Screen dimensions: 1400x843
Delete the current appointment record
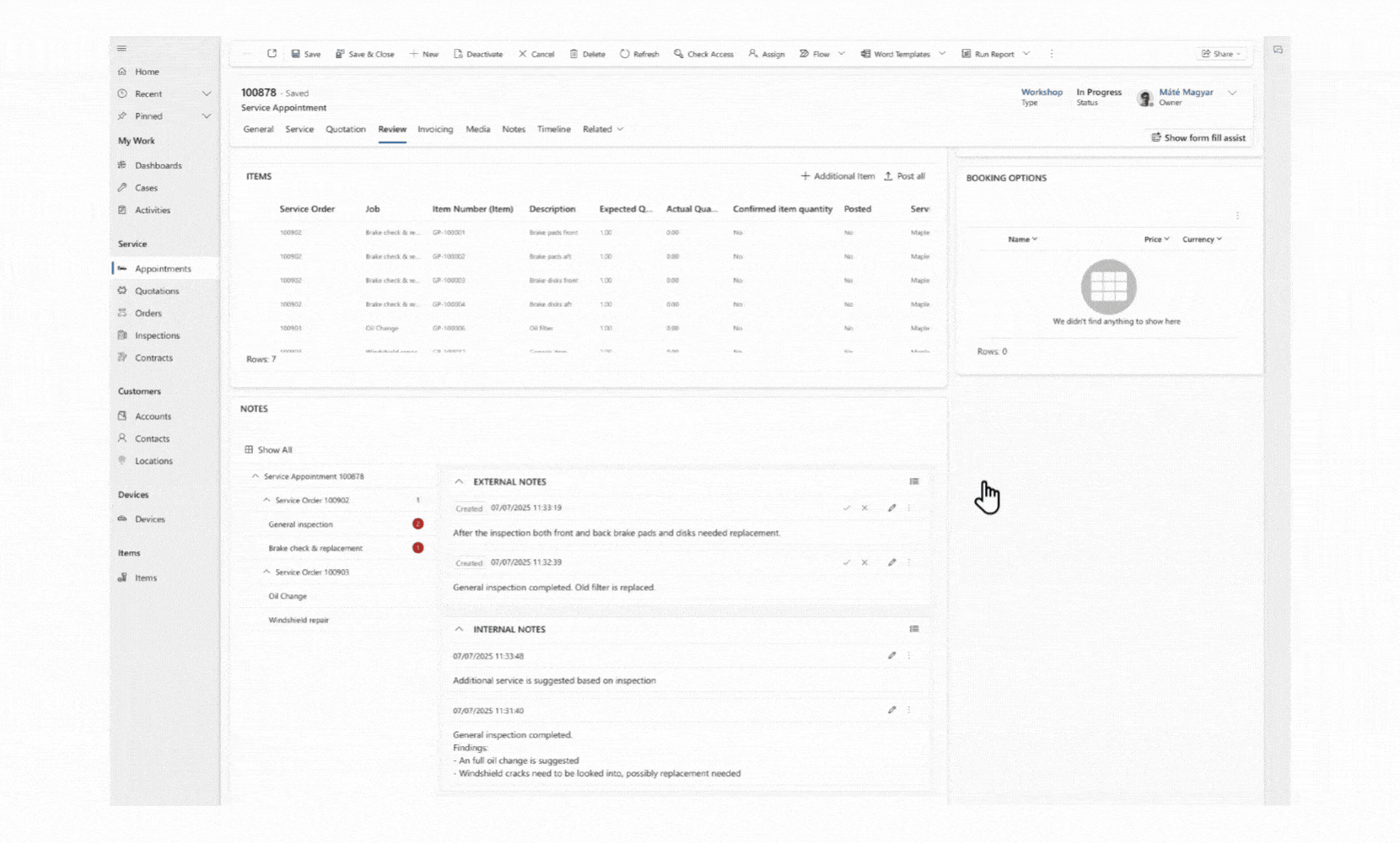587,54
